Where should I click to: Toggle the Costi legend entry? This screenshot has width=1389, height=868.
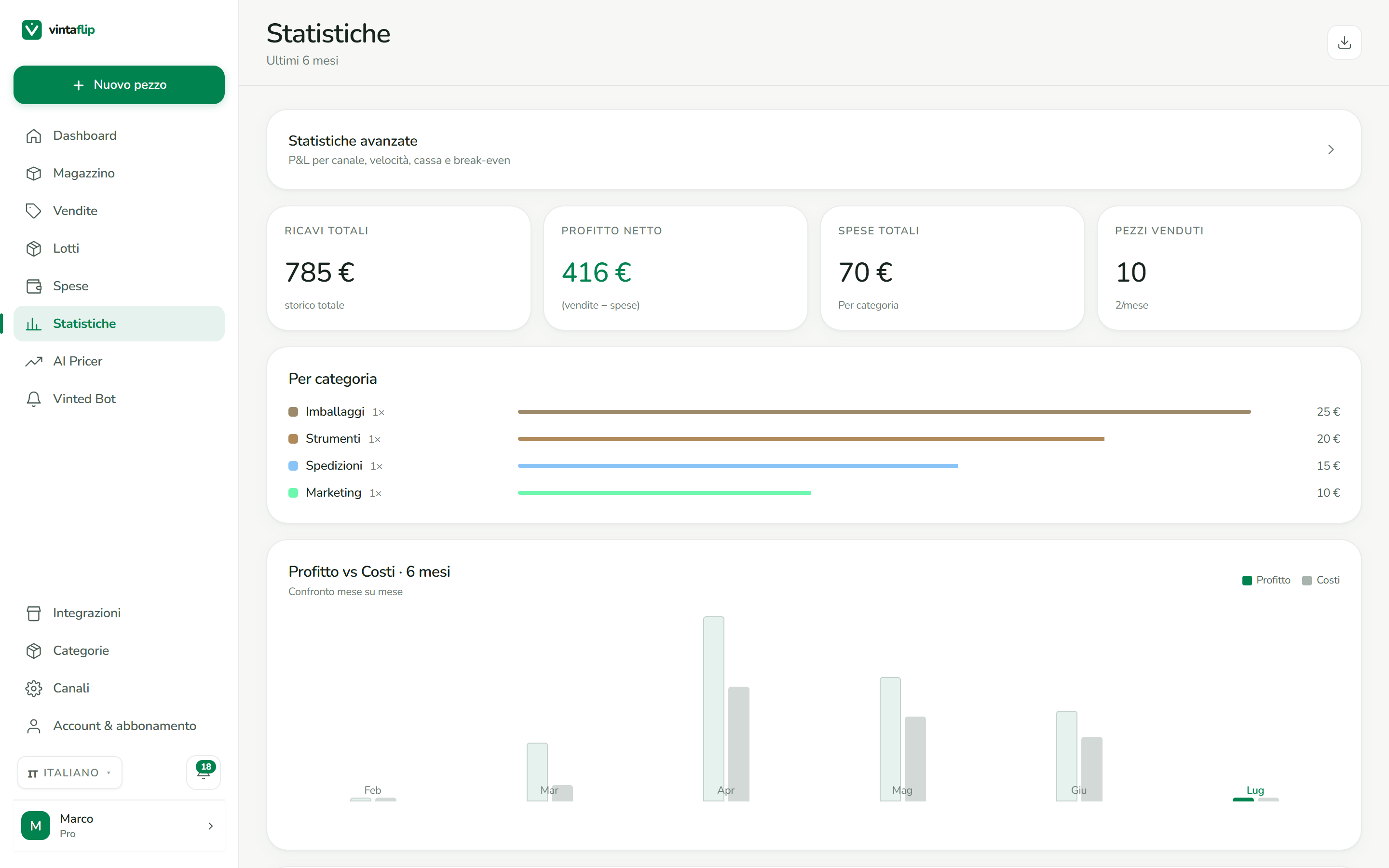[1321, 580]
